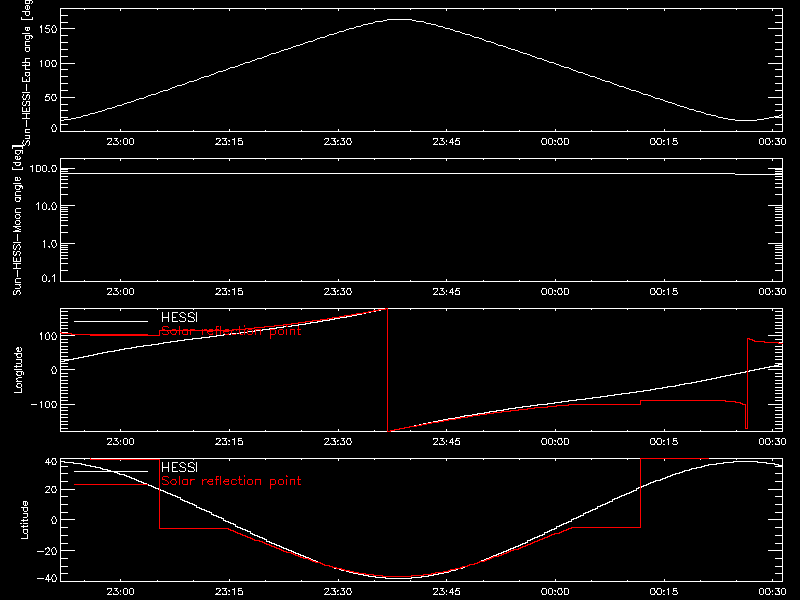Click HESSI legend text in Latitude plot
This screenshot has height=600, width=800.
(x=179, y=467)
